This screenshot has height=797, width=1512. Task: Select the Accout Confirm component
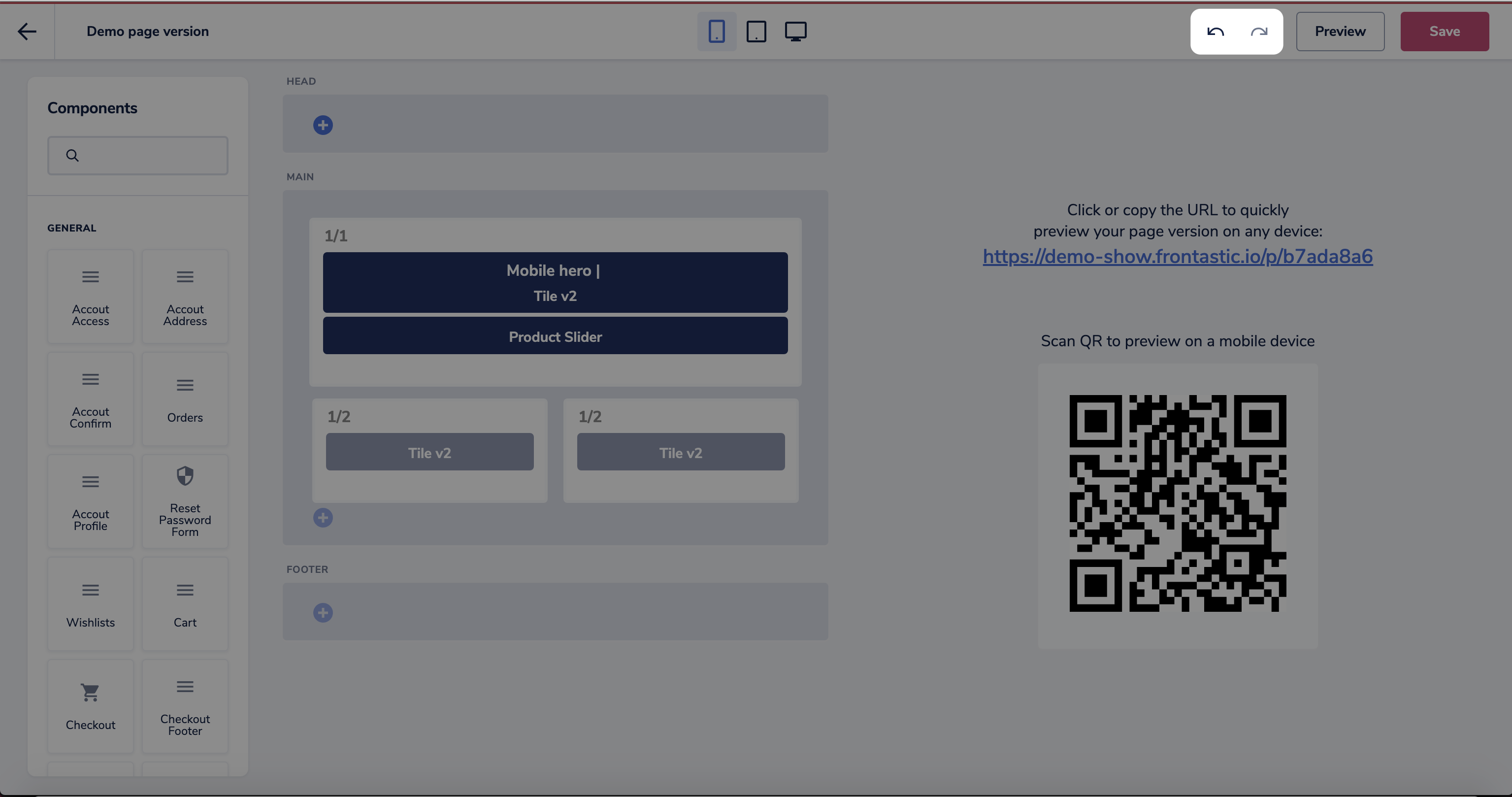tap(91, 399)
